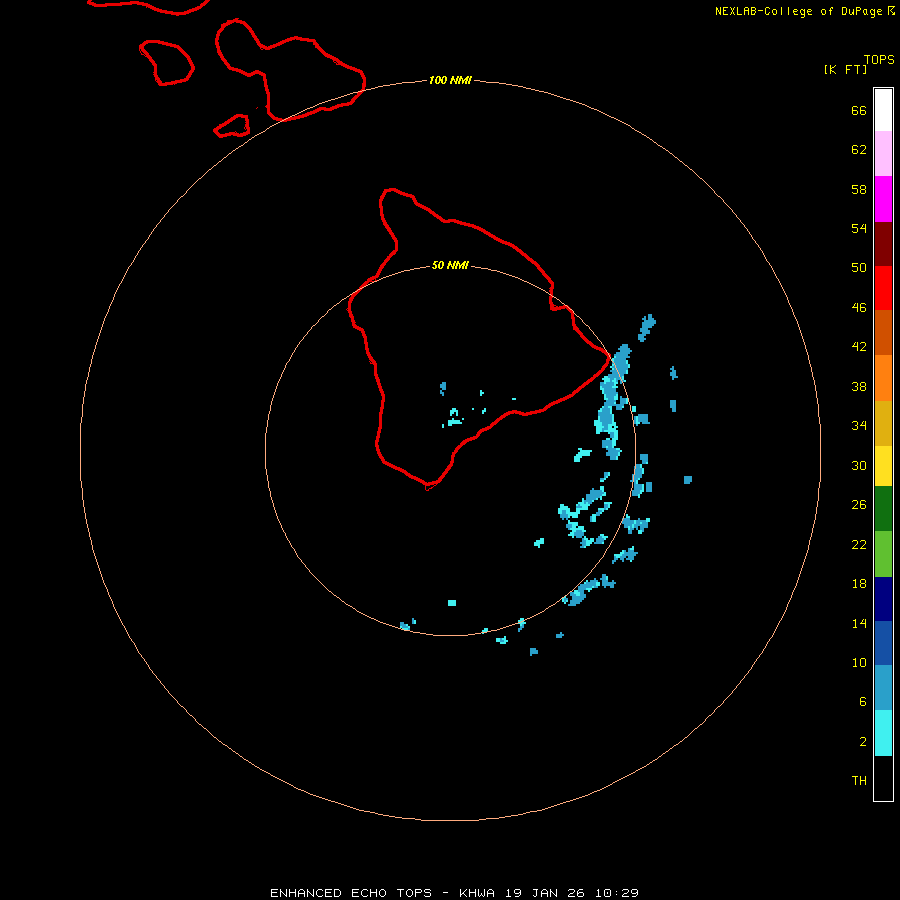The height and width of the screenshot is (900, 900).
Task: Click the '54' legend value
Action: click(859, 228)
